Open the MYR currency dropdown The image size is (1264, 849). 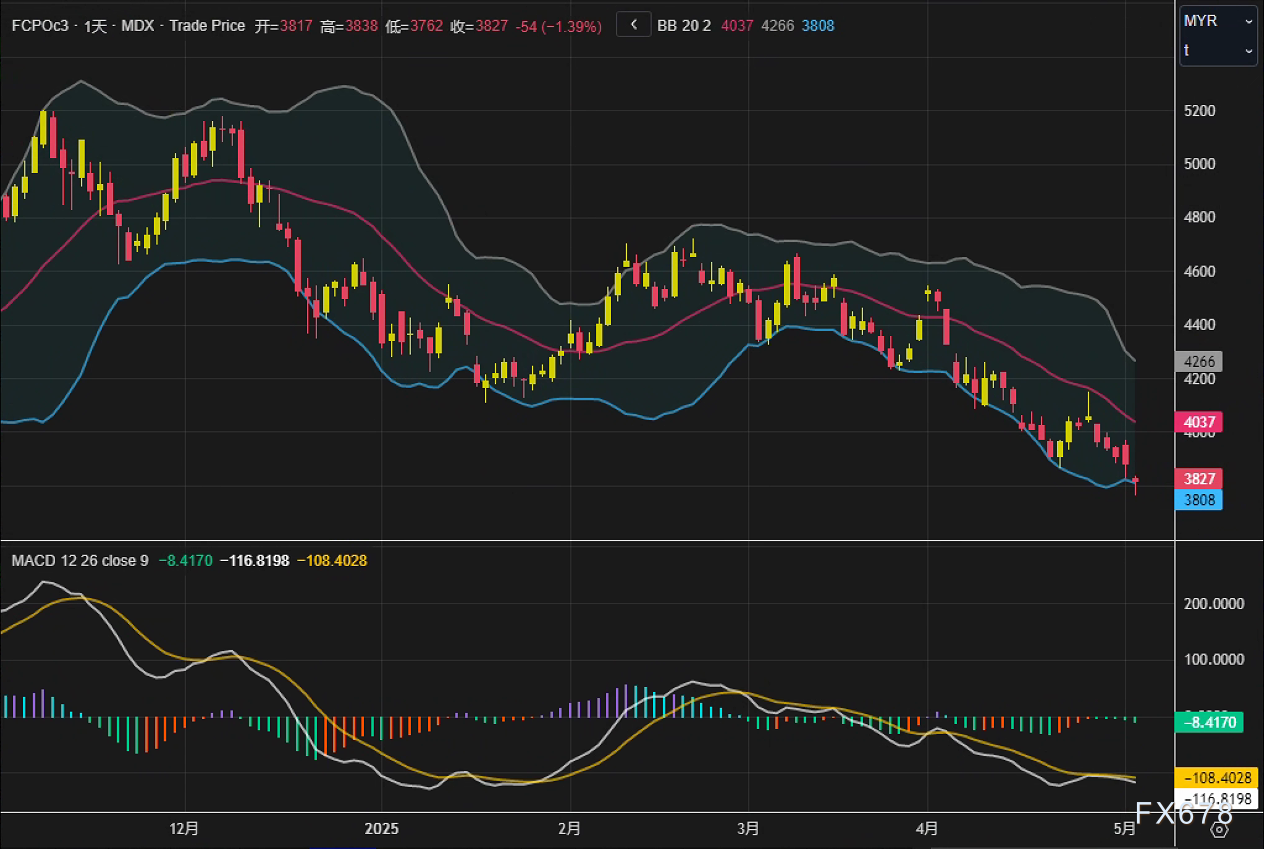1217,21
